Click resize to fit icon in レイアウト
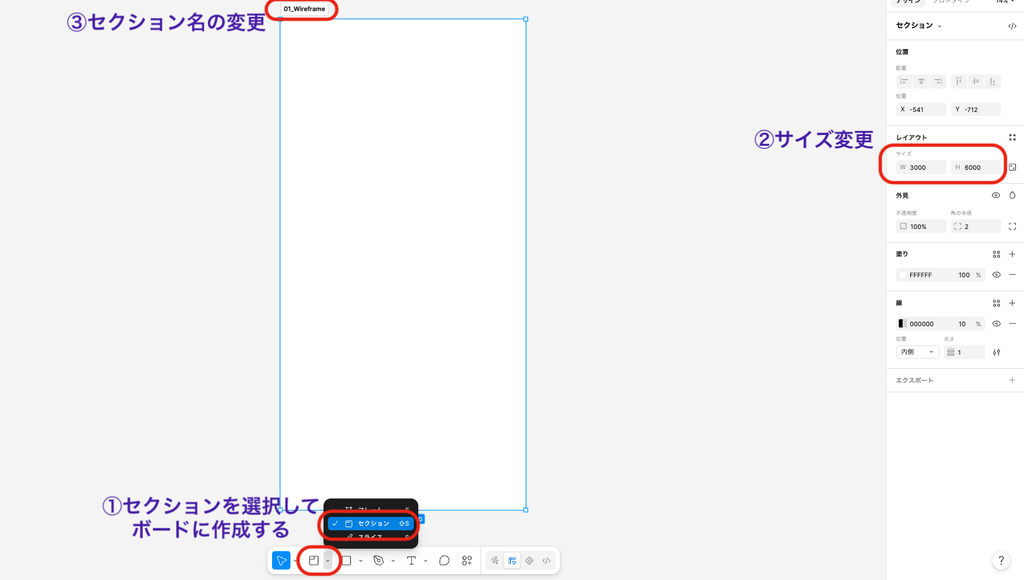The height and width of the screenshot is (580, 1024). pos(1012,137)
